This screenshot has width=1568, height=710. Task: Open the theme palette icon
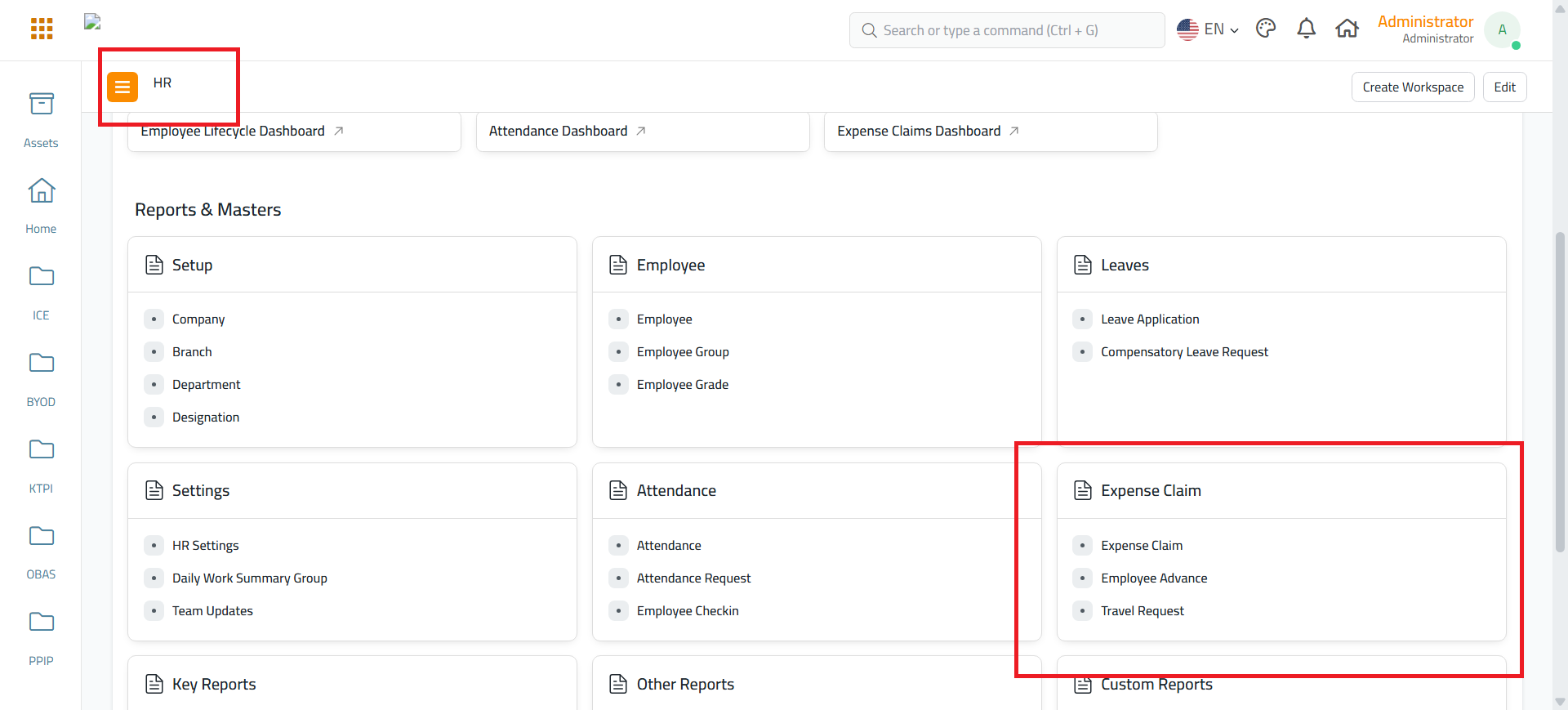coord(1266,29)
